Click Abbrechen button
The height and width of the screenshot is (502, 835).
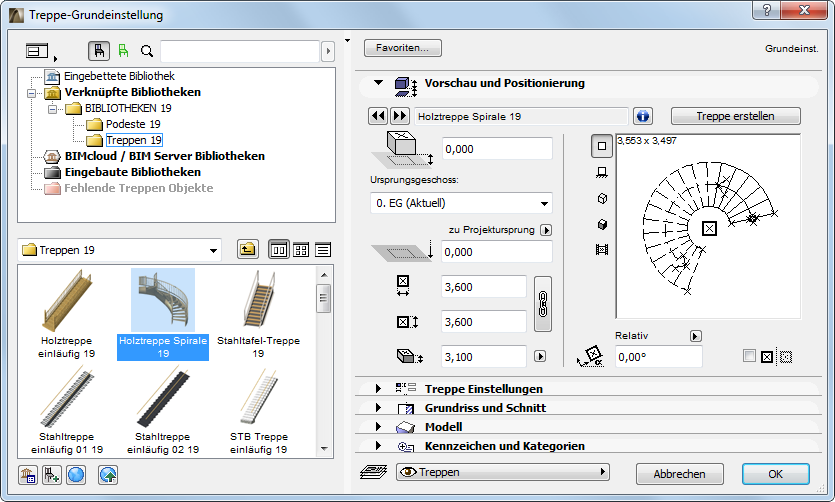(x=680, y=474)
